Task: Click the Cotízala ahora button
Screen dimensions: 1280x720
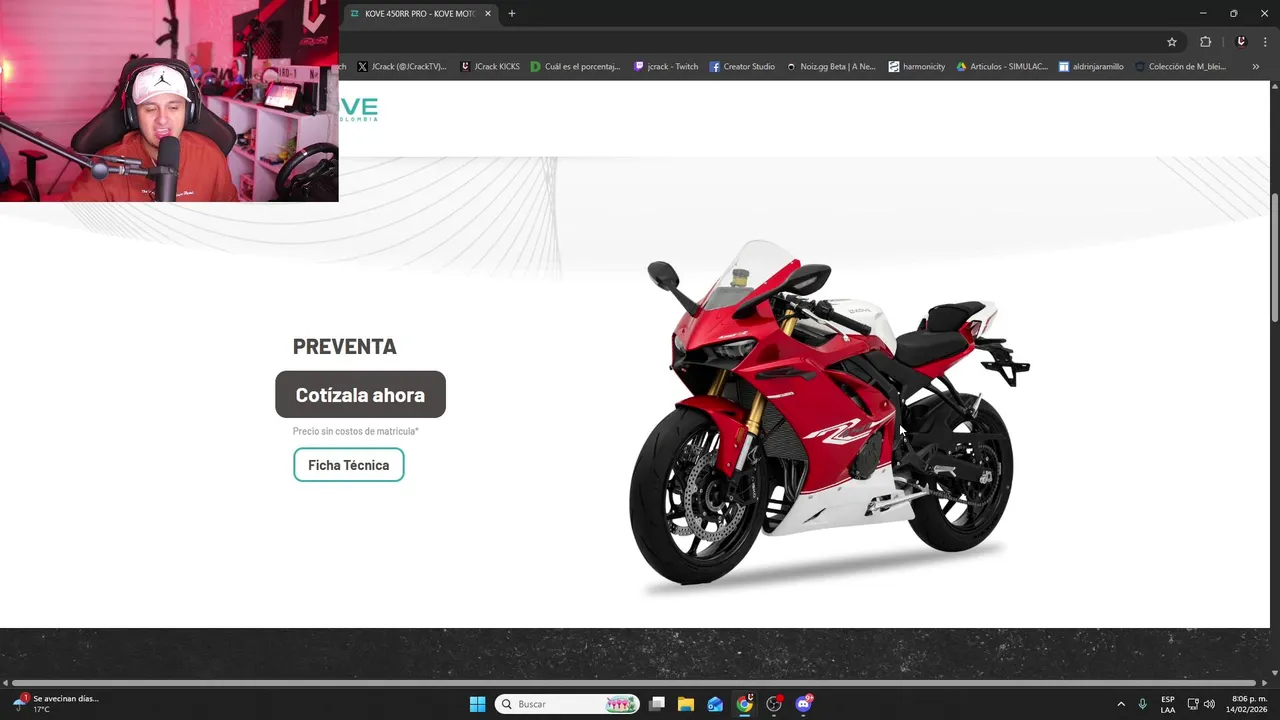Action: point(360,395)
